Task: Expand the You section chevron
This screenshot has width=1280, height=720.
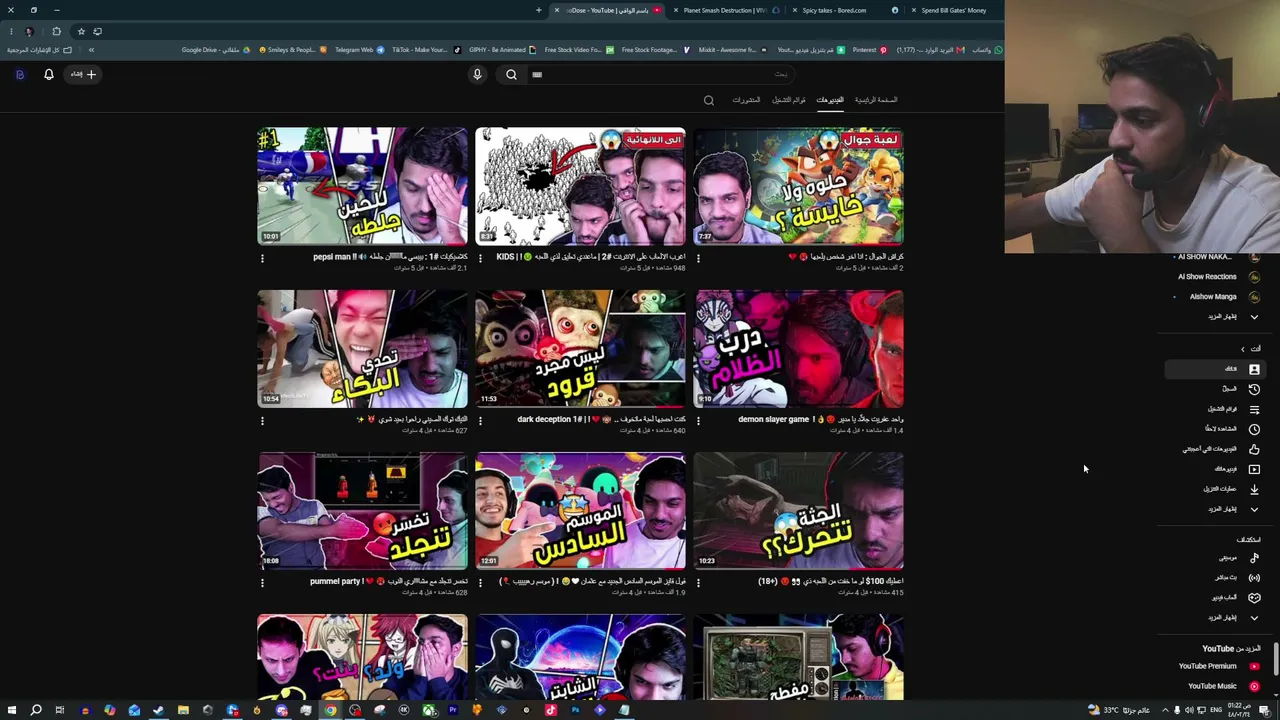Action: click(x=1243, y=349)
